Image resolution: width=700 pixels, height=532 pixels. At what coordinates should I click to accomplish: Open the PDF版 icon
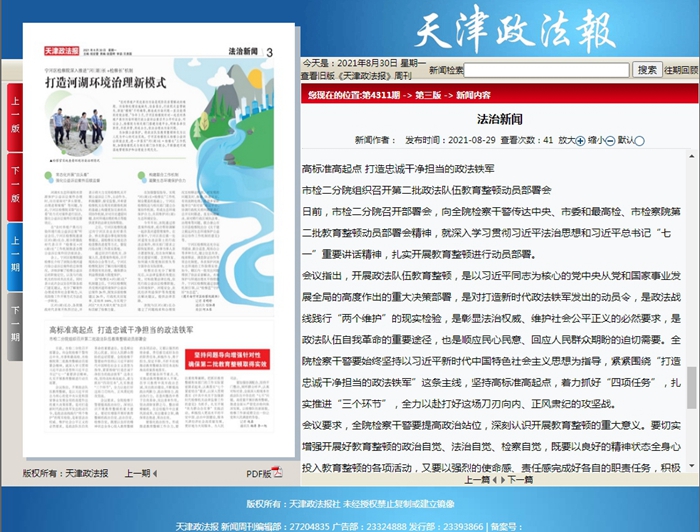point(277,473)
